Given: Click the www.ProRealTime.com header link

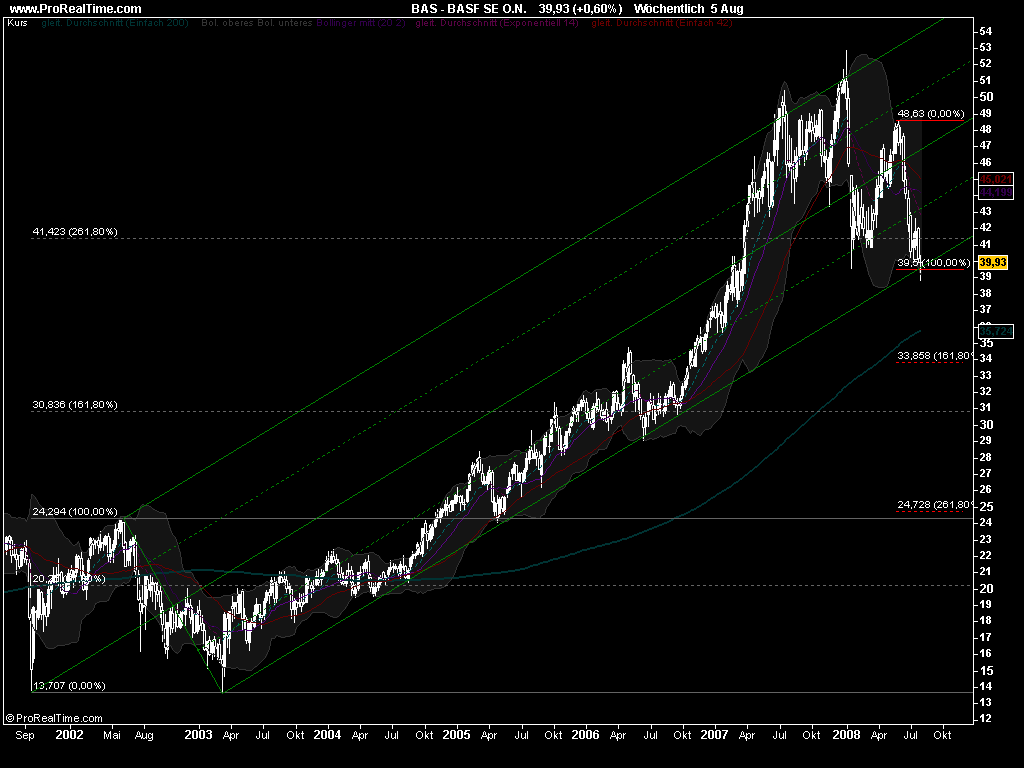Looking at the screenshot, I should [75, 8].
